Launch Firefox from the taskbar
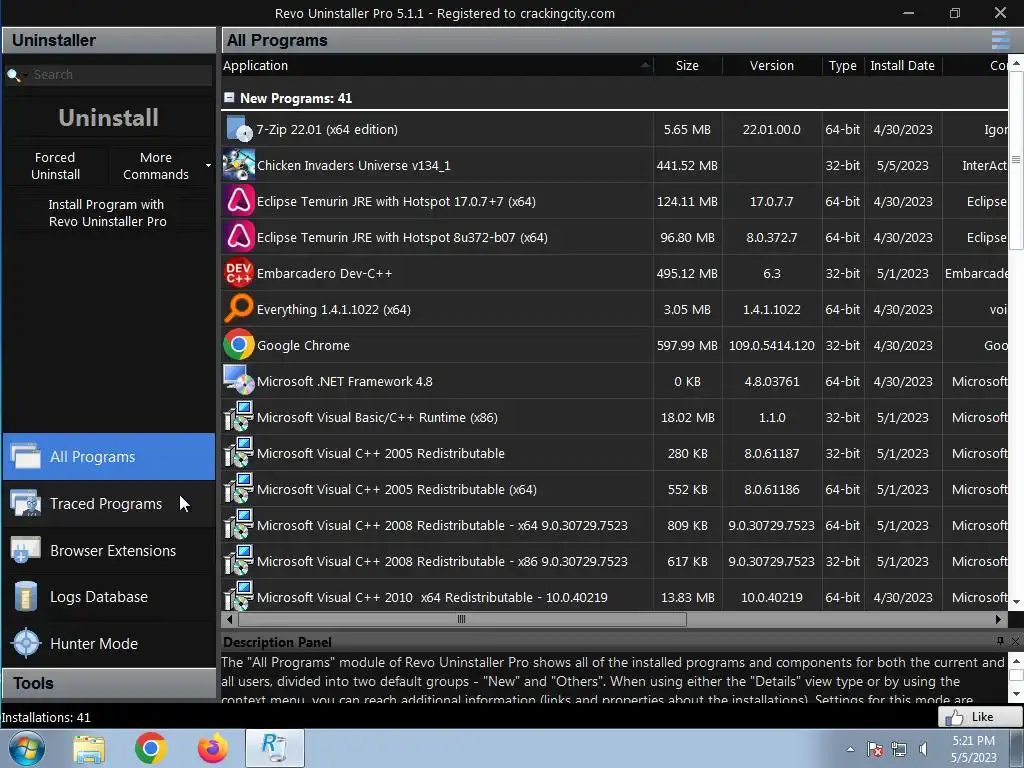The height and width of the screenshot is (768, 1024). [x=213, y=748]
